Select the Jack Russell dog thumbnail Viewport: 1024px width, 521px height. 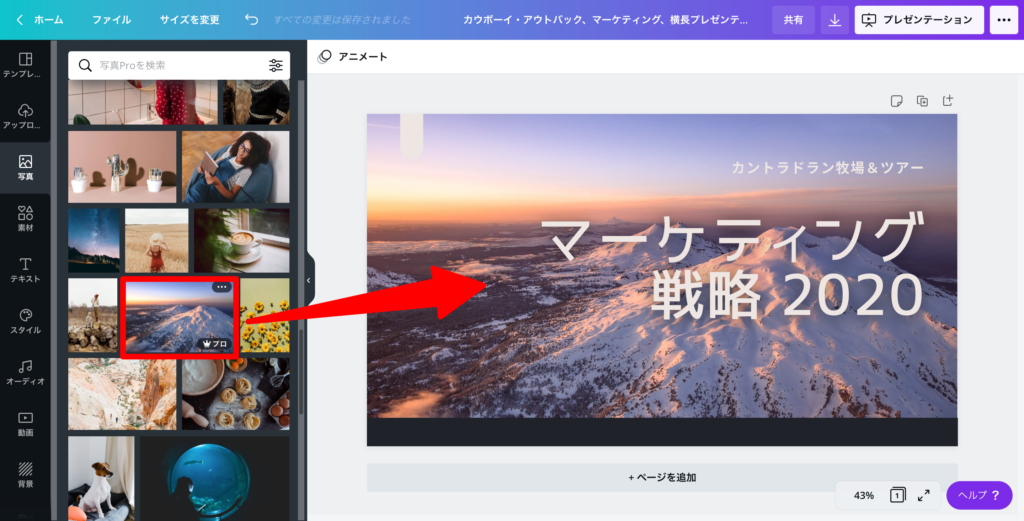[101, 479]
